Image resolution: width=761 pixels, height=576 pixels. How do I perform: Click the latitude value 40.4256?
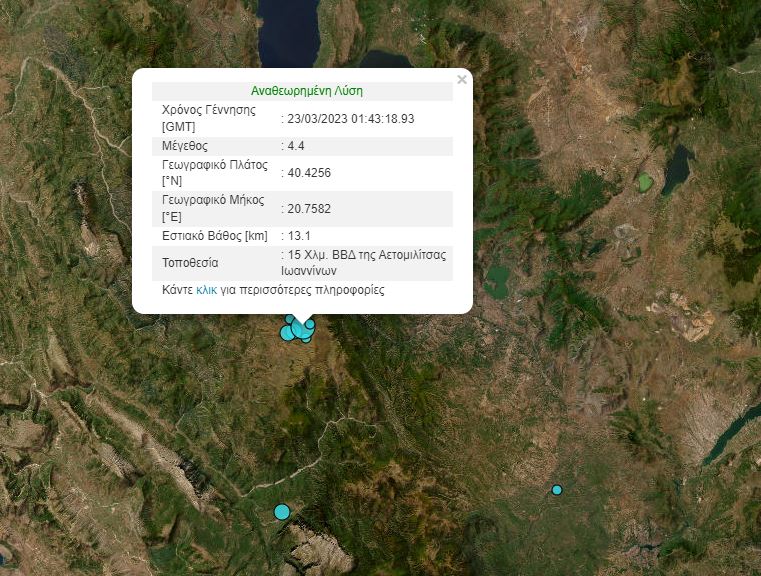tap(309, 173)
